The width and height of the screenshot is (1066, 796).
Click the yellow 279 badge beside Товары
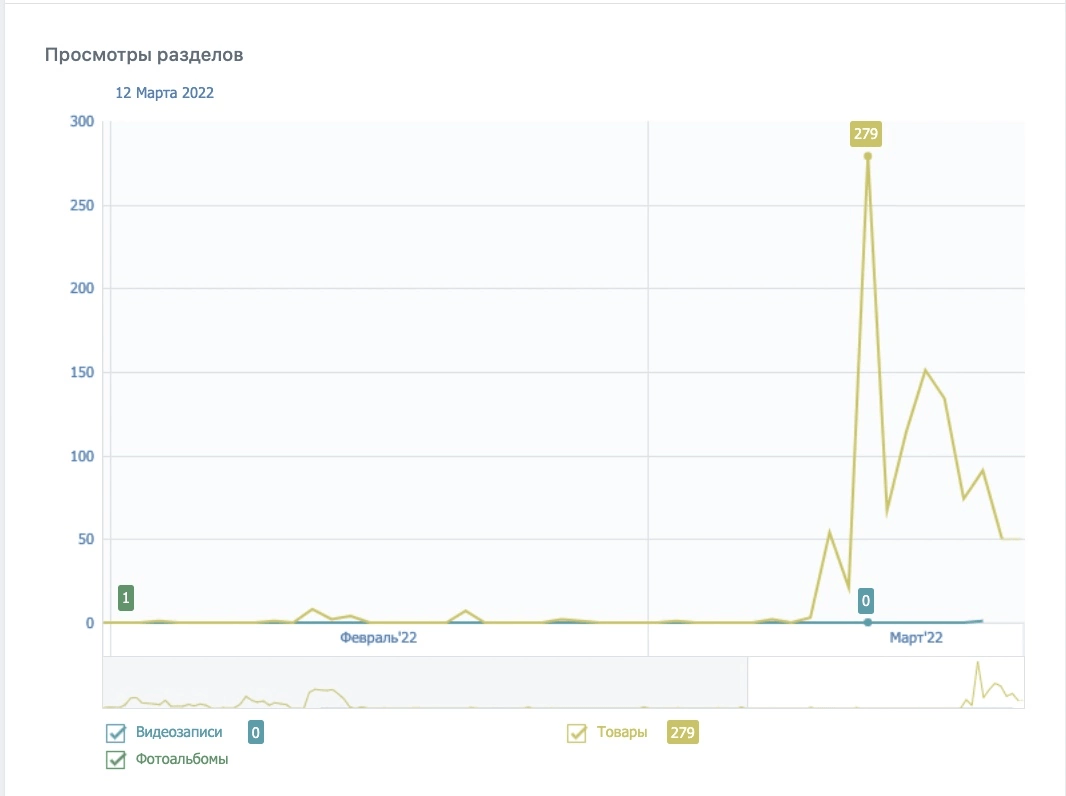click(x=683, y=733)
